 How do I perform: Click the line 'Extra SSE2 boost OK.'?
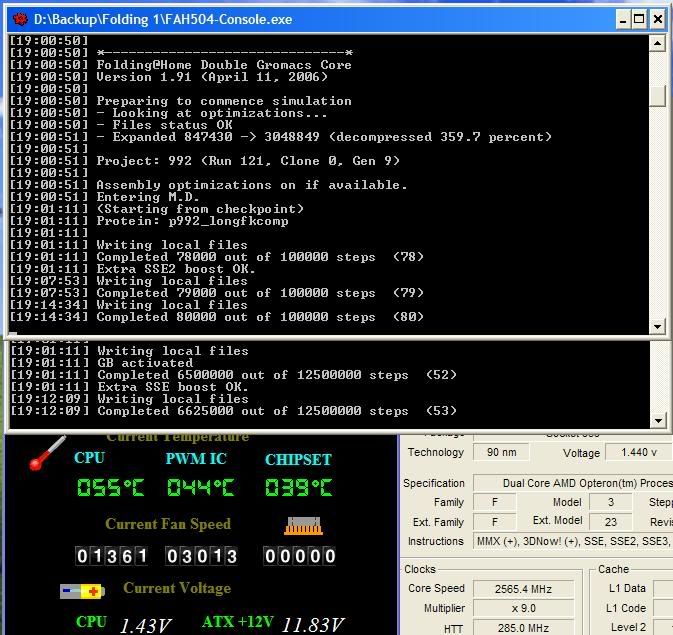pyautogui.click(x=176, y=269)
